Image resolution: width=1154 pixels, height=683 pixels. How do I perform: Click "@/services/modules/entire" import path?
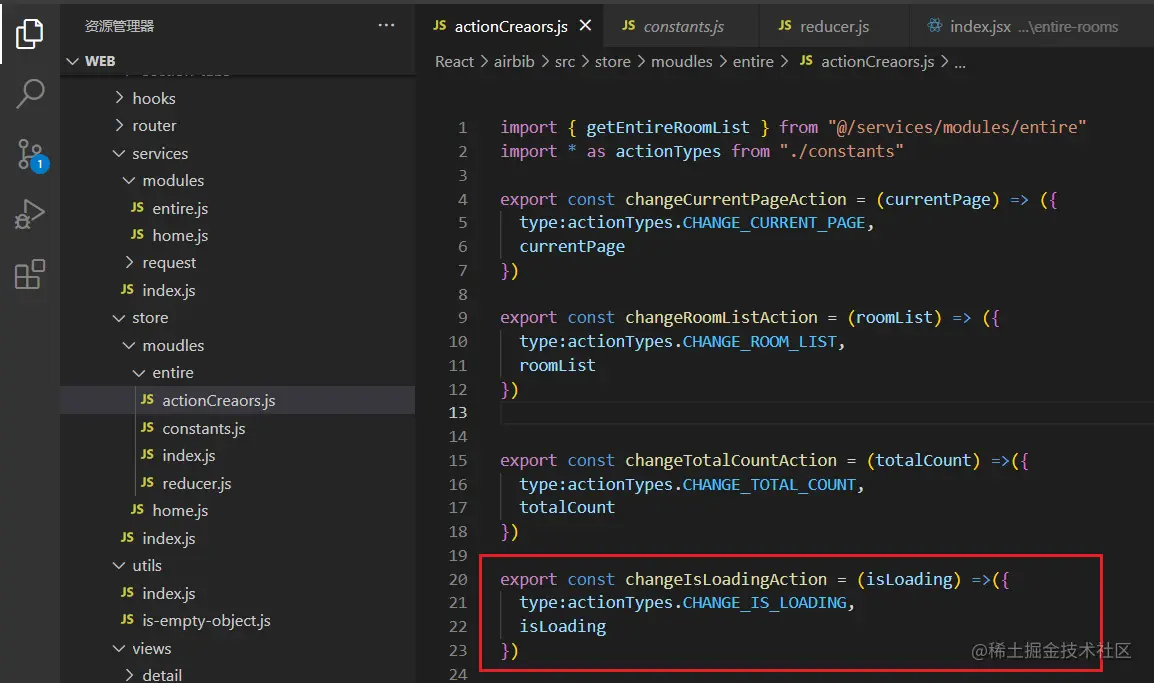coord(957,127)
